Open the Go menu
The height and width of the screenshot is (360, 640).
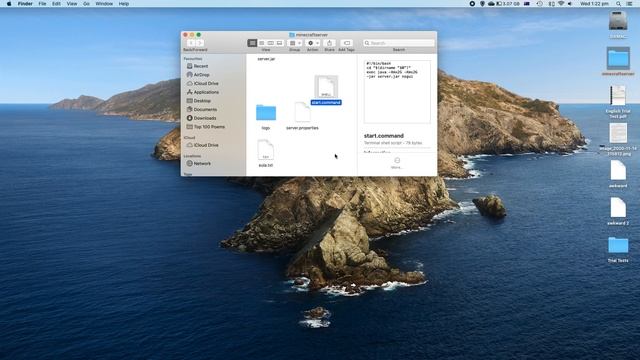pos(86,4)
